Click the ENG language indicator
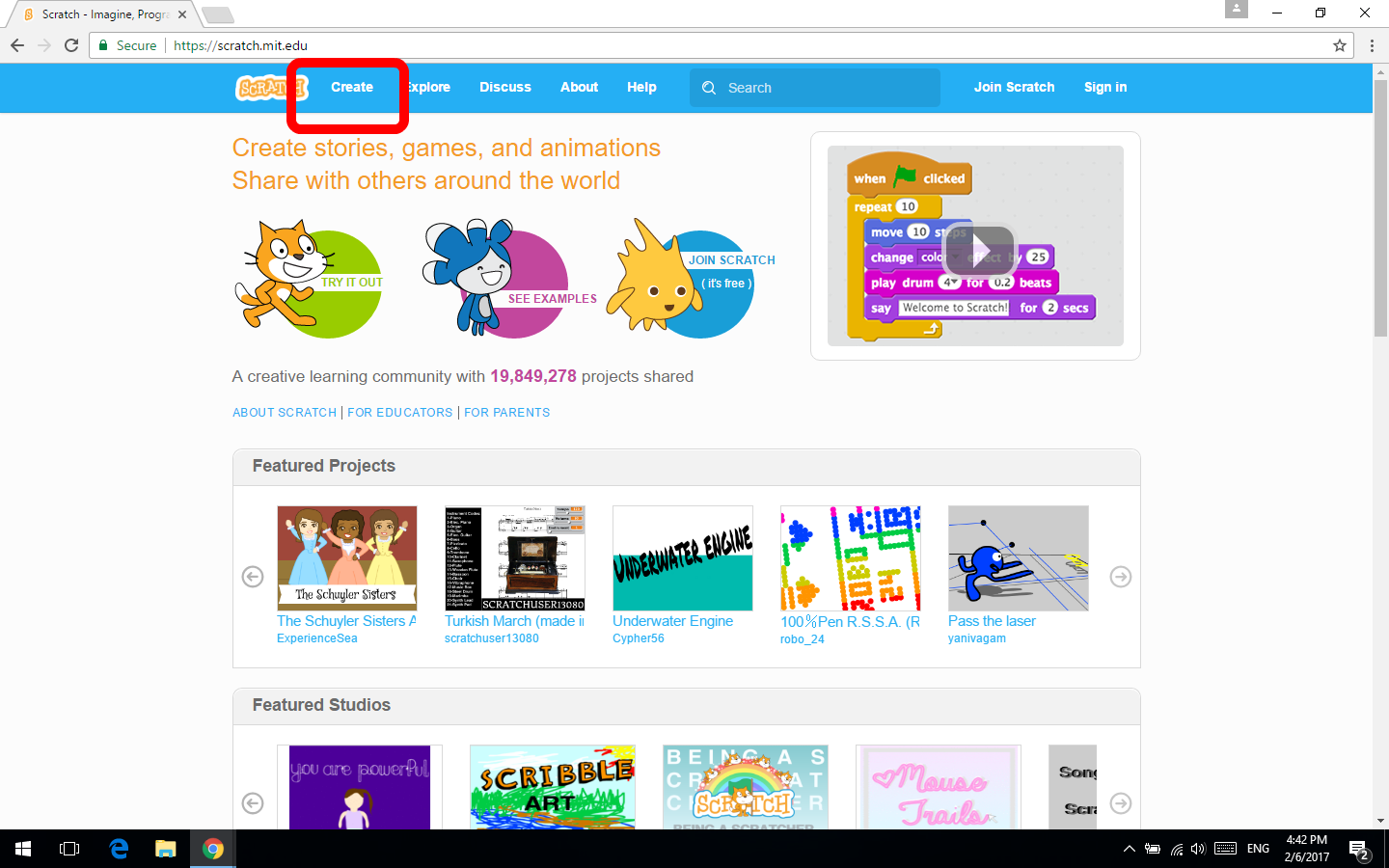The height and width of the screenshot is (868, 1389). 1258,849
